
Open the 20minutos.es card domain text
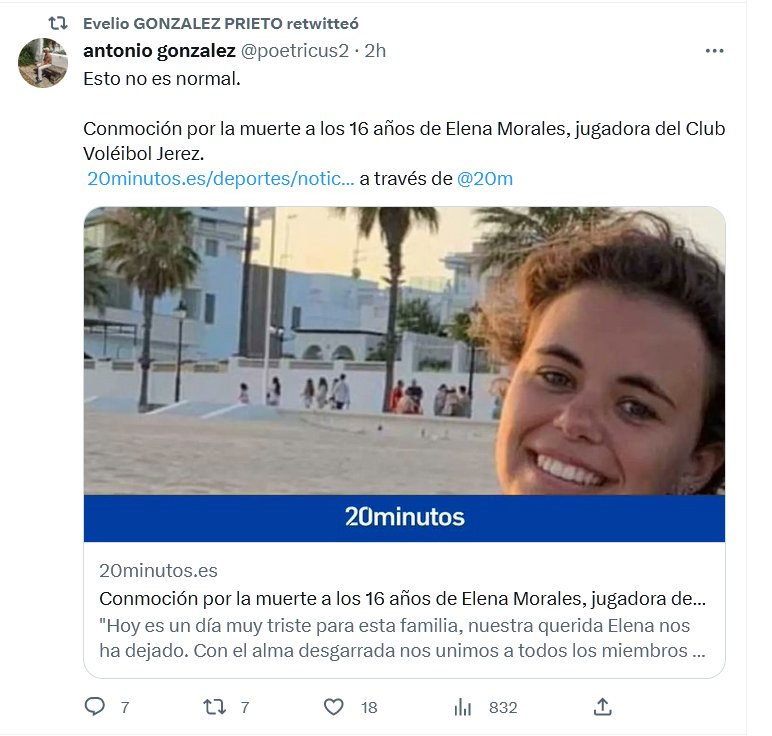point(158,571)
